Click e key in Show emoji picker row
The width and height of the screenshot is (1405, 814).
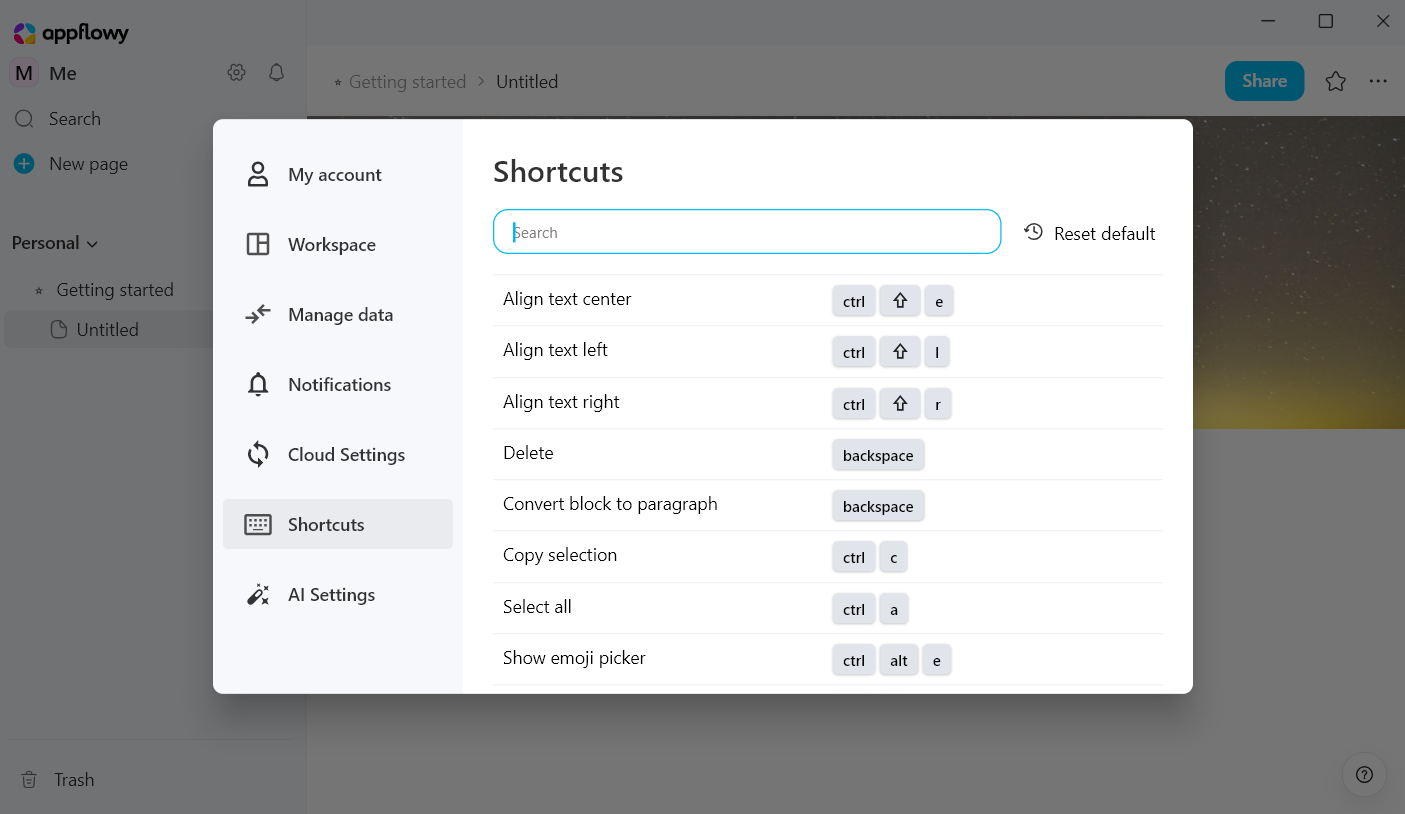click(x=937, y=660)
